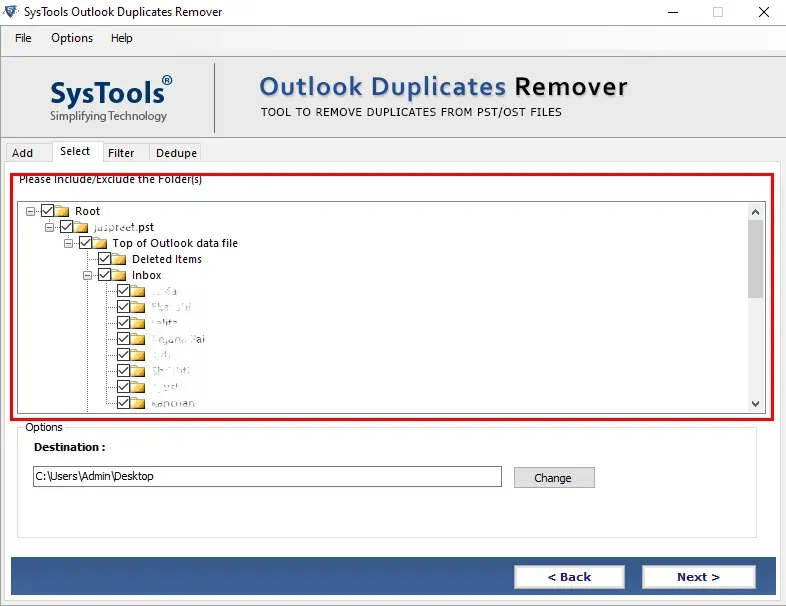Click the Deleted Items folder icon

[x=119, y=259]
